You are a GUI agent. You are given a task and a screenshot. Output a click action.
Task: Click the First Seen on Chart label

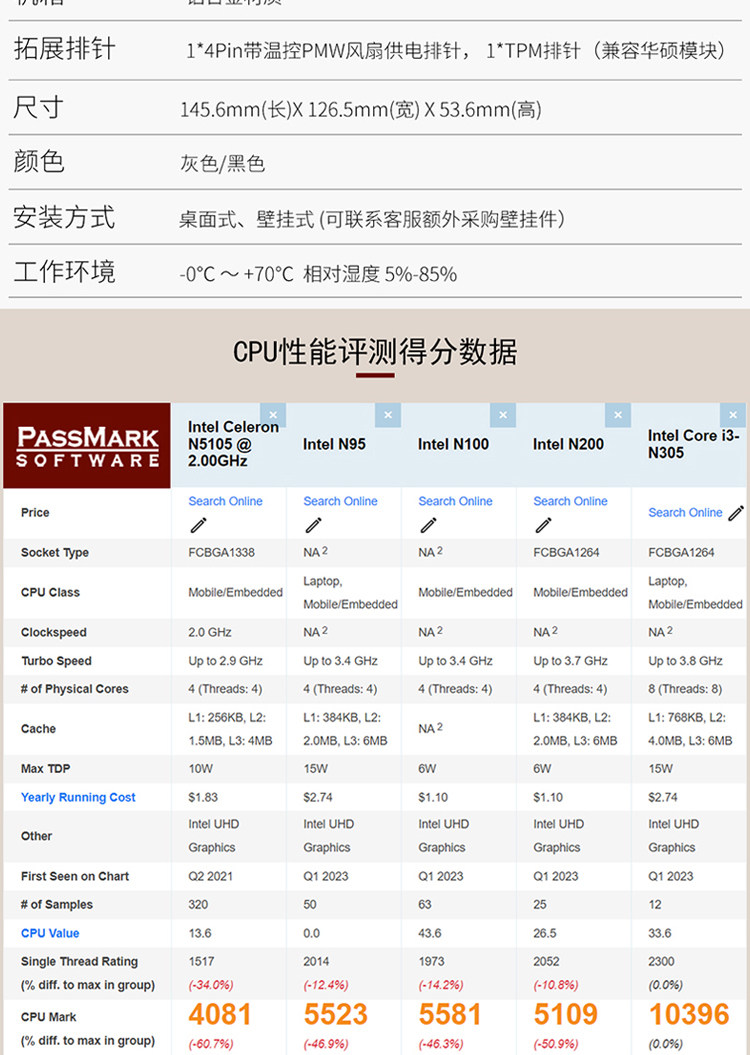click(75, 876)
